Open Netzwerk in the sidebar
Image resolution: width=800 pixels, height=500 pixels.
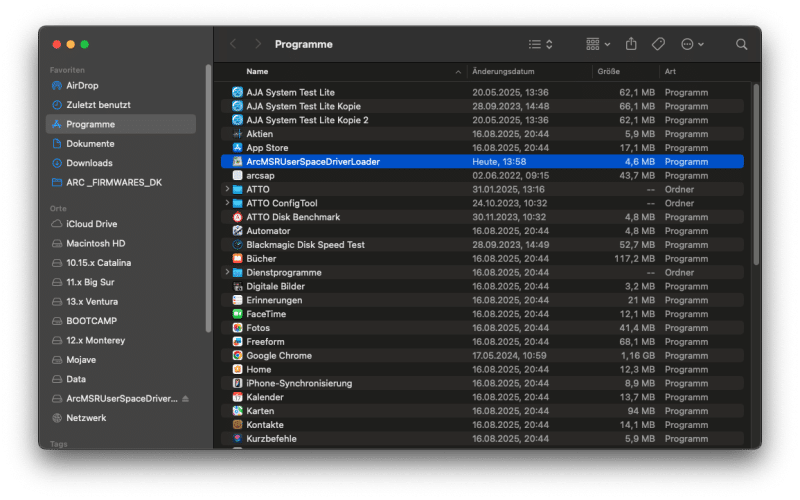coord(121,418)
